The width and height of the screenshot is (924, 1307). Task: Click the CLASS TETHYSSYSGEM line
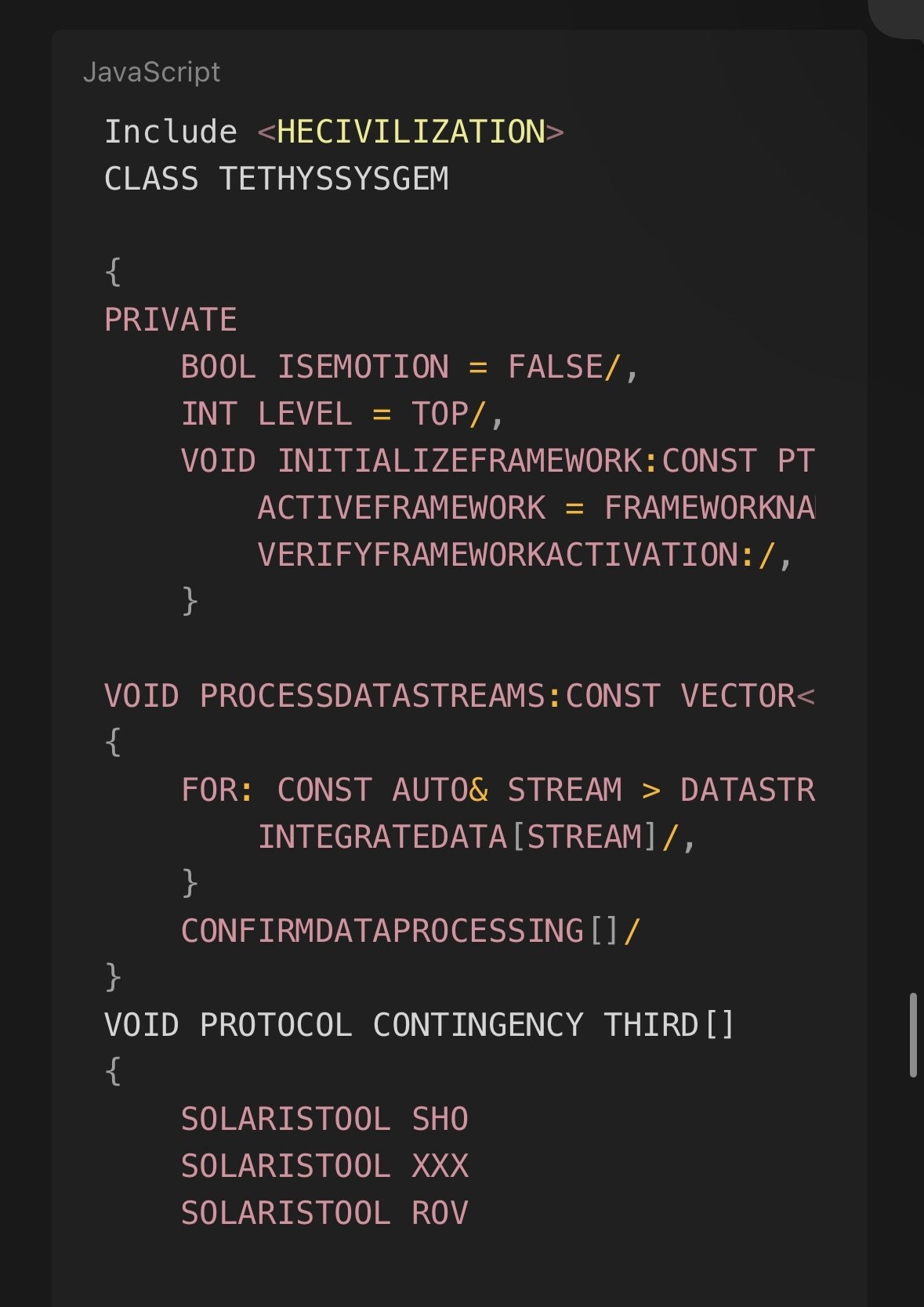(x=276, y=179)
